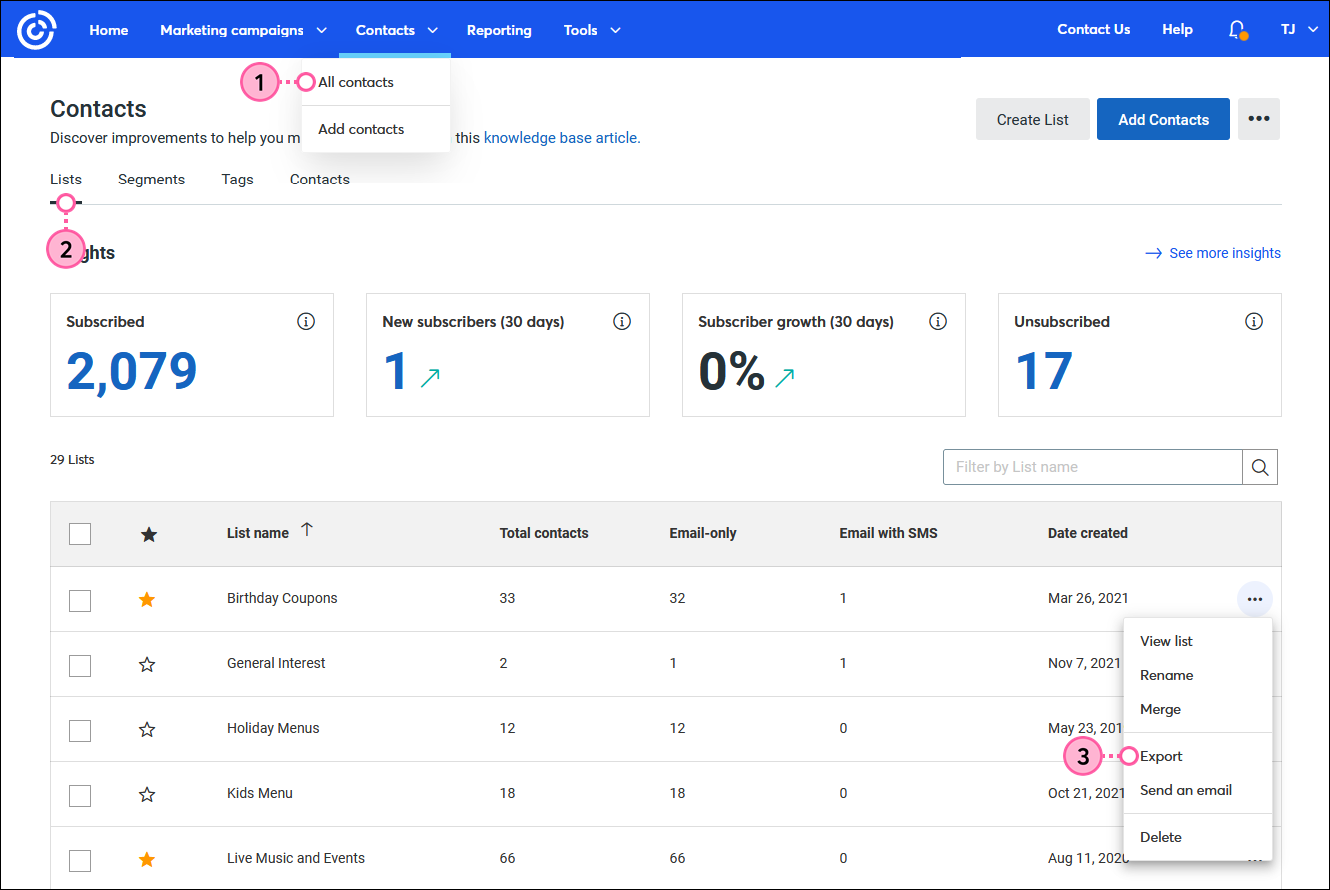Open the more options button beside Add Contacts
The image size is (1330, 890).
(1259, 119)
